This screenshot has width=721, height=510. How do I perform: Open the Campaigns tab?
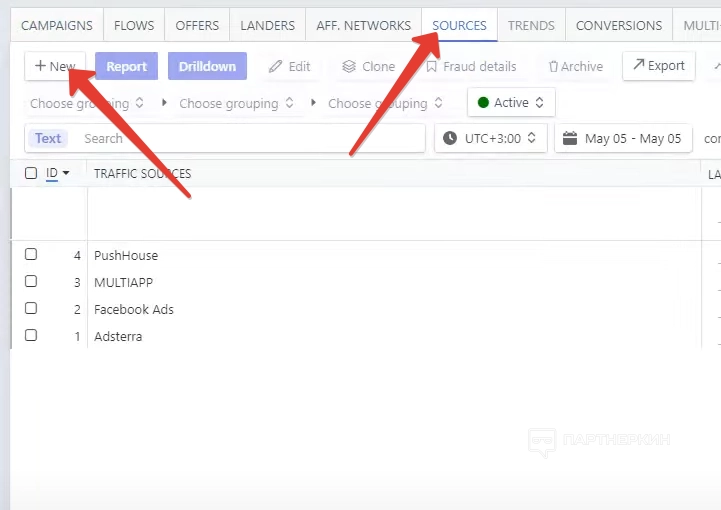coord(57,26)
